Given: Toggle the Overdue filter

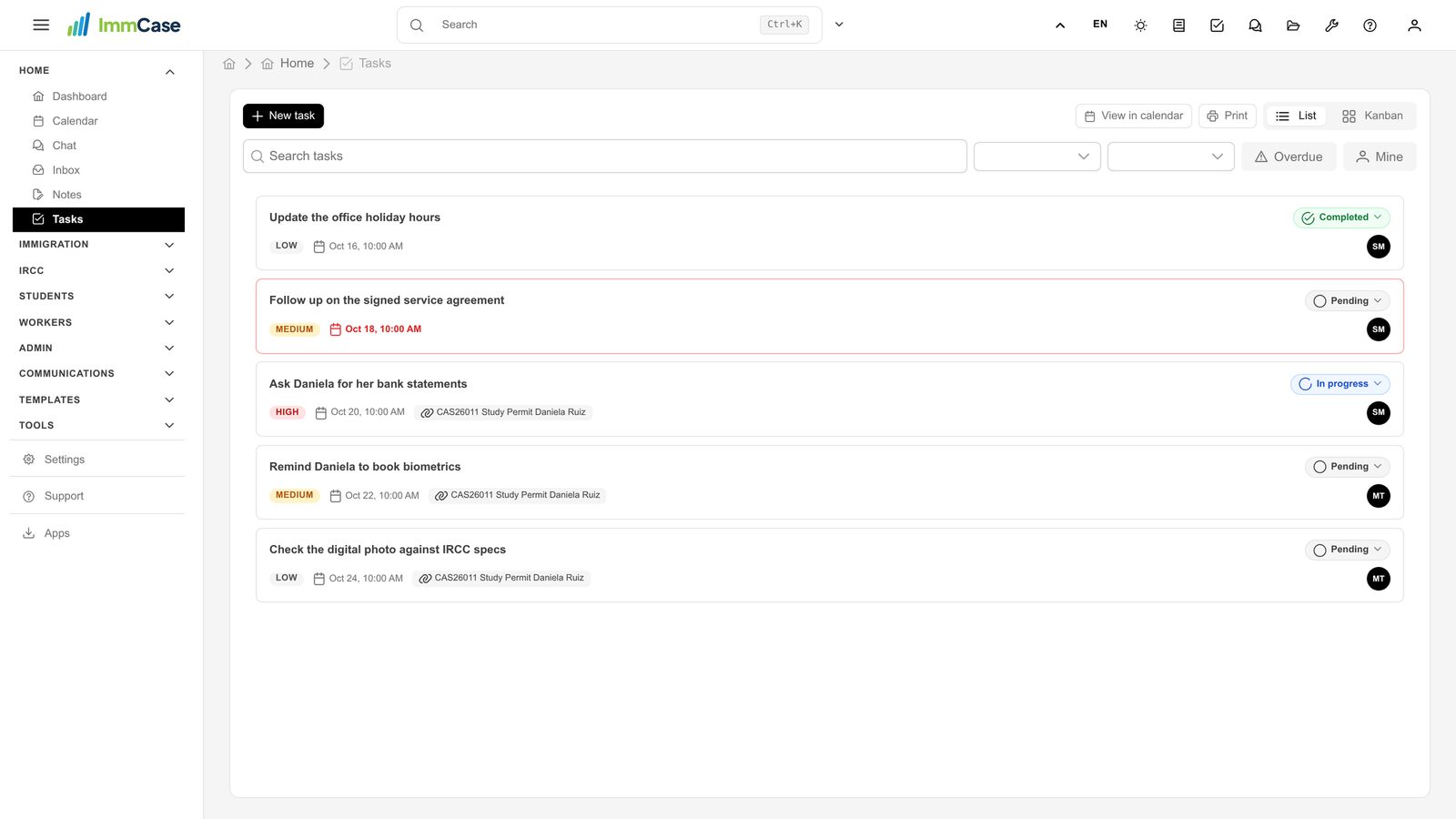Looking at the screenshot, I should [x=1289, y=157].
